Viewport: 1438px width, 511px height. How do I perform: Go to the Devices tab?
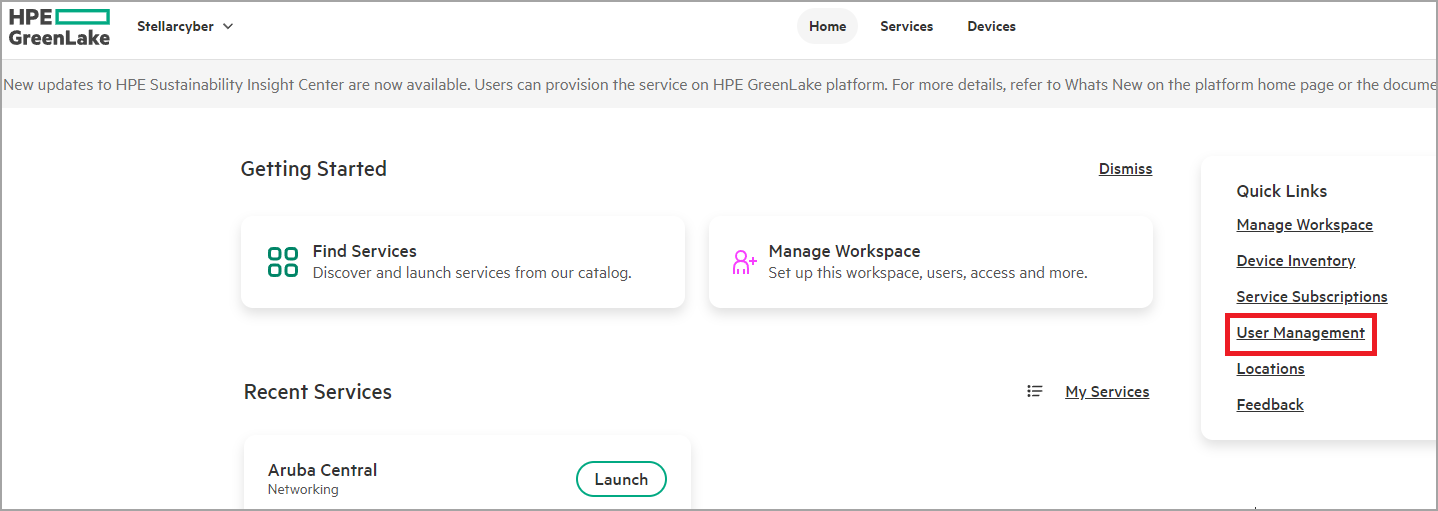[x=991, y=27]
